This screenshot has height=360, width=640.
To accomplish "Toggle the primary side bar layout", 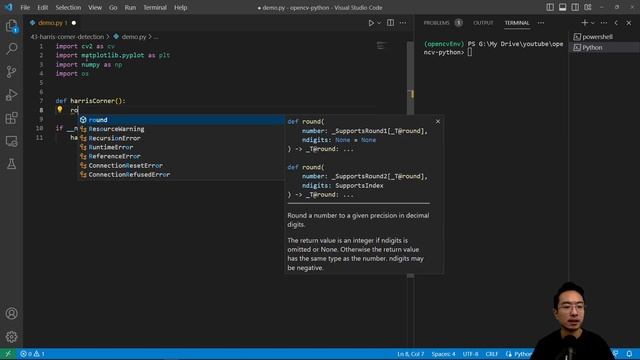I will [x=550, y=7].
